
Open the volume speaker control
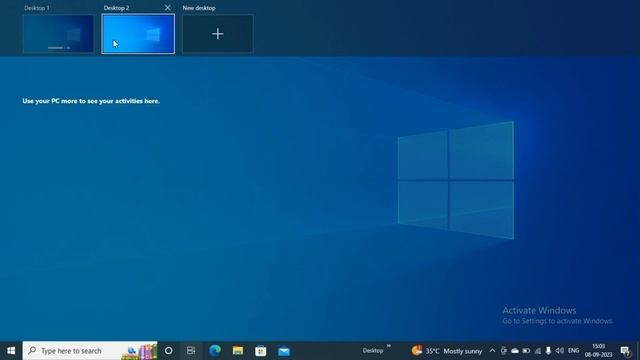click(x=560, y=351)
